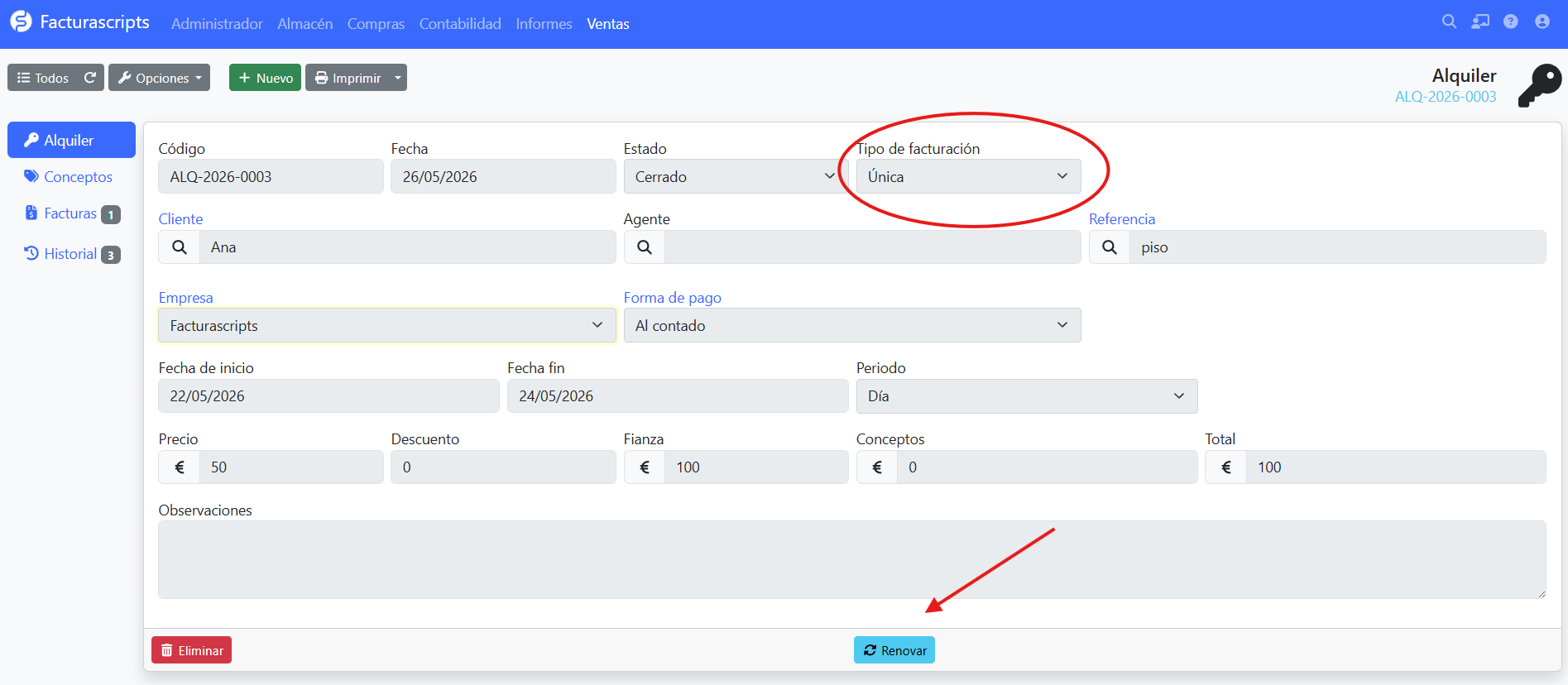The height and width of the screenshot is (685, 1568).
Task: Expand the Imprimir dropdown arrow
Action: [x=398, y=78]
